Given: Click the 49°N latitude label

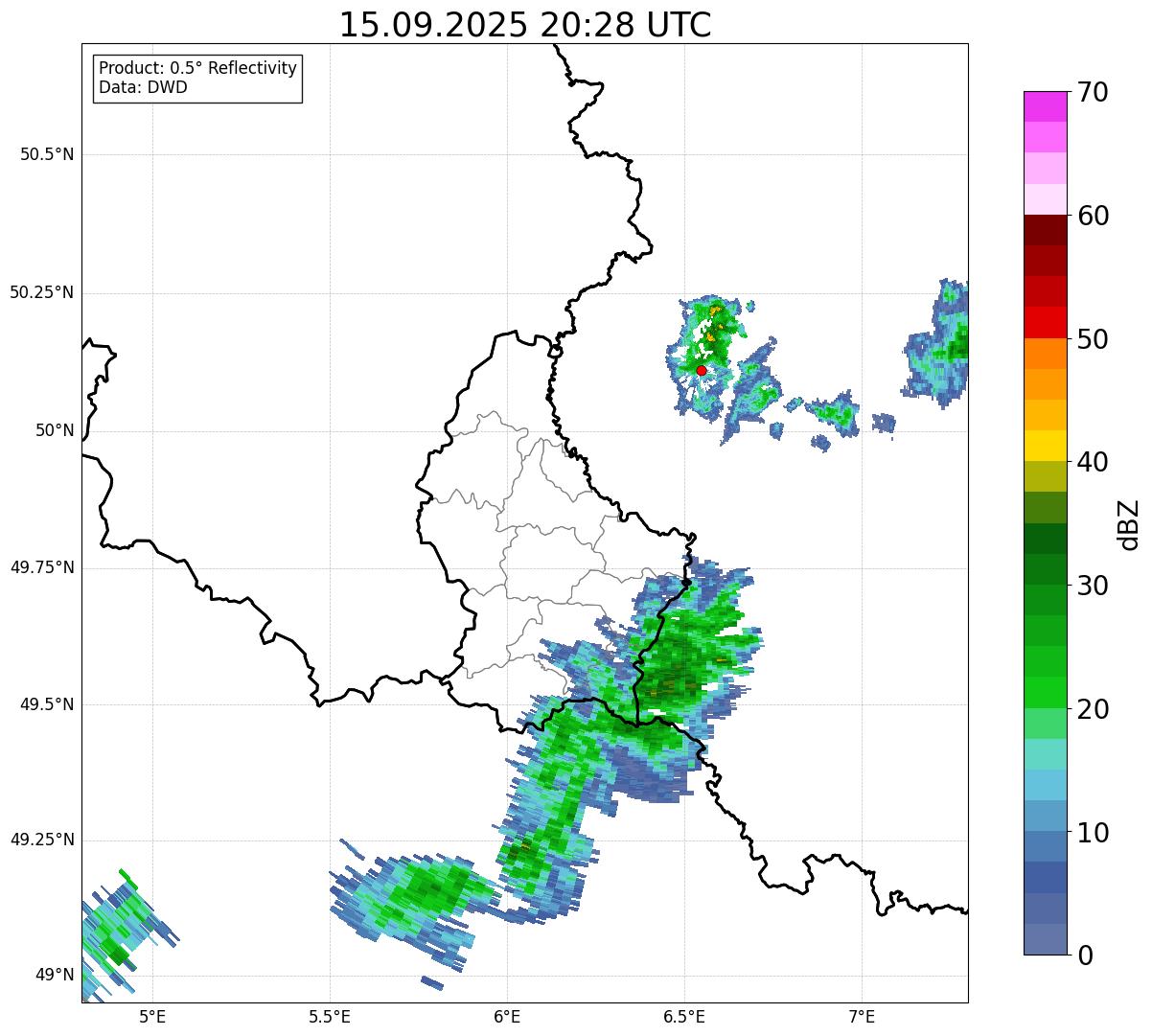Looking at the screenshot, I should 55,976.
